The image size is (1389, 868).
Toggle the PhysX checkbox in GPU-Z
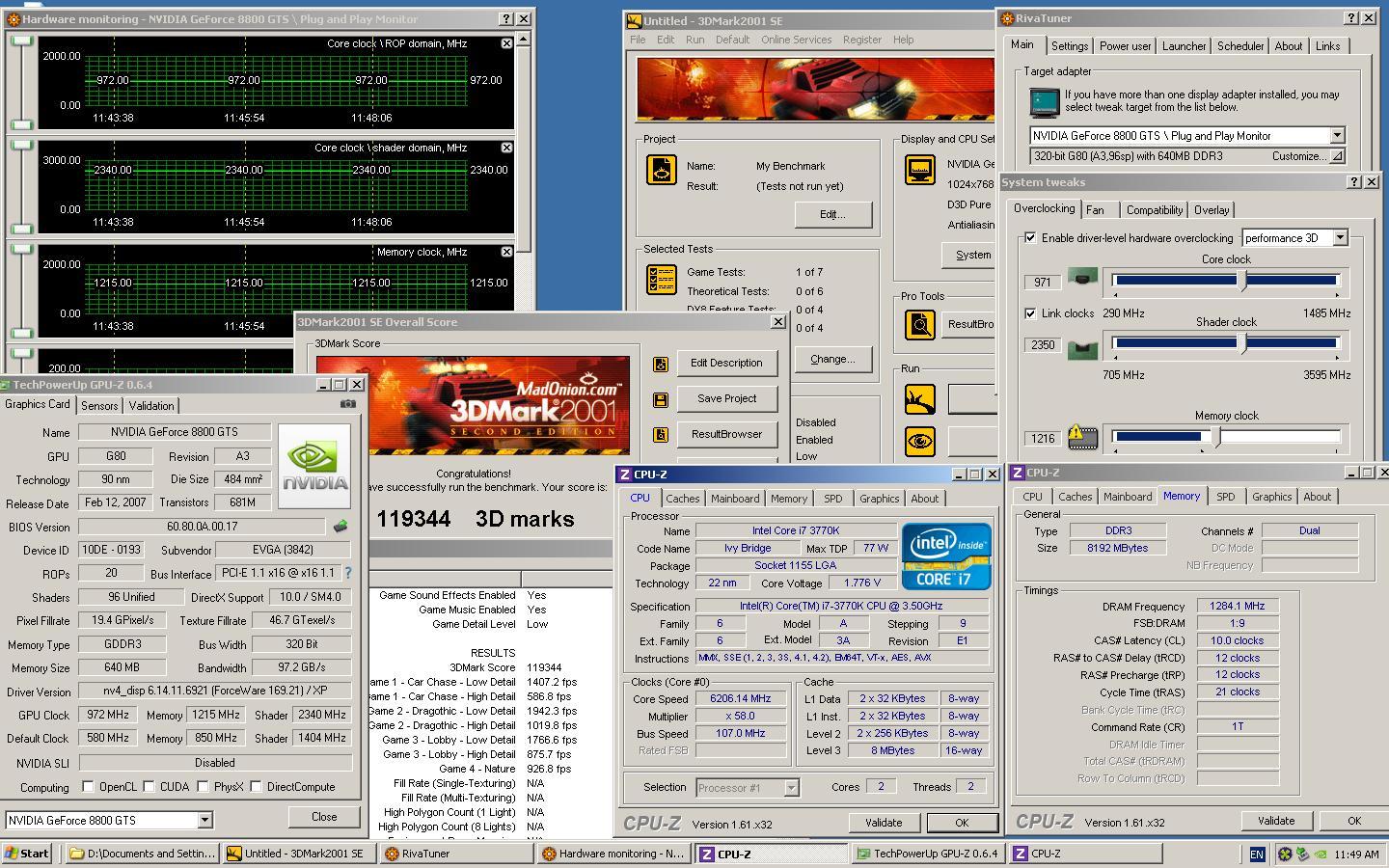(203, 786)
